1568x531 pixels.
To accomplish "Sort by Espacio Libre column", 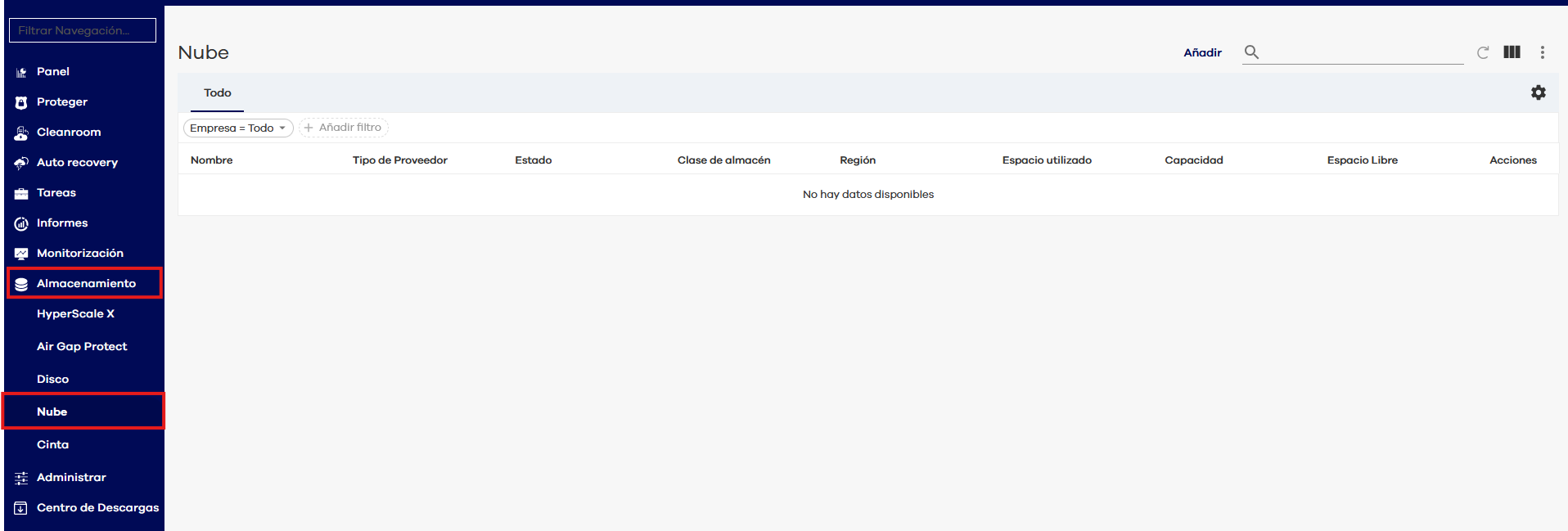I will [x=1363, y=160].
